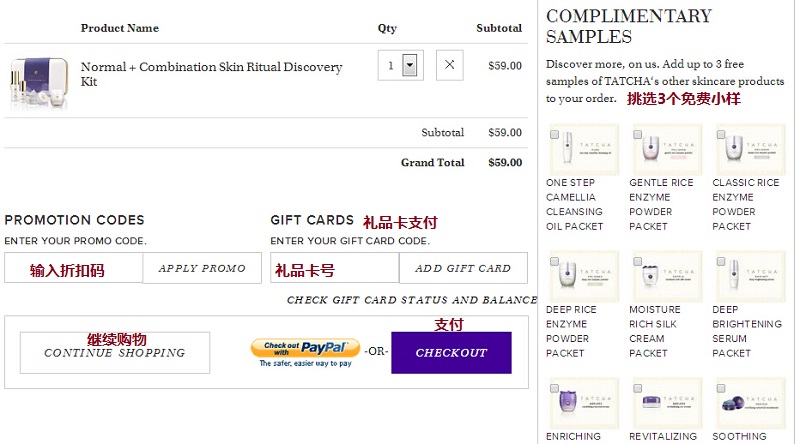
Task: Click Continue Shopping button
Action: (x=115, y=353)
